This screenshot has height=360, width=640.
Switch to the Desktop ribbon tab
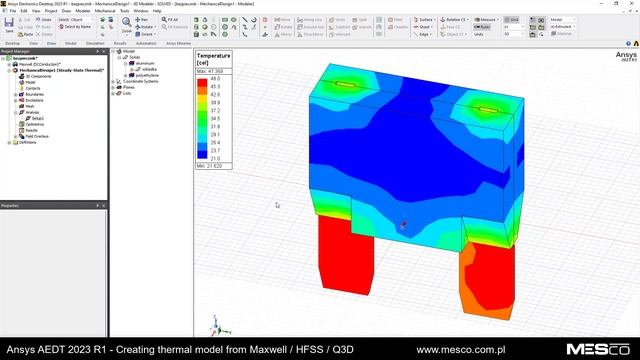(x=12, y=43)
